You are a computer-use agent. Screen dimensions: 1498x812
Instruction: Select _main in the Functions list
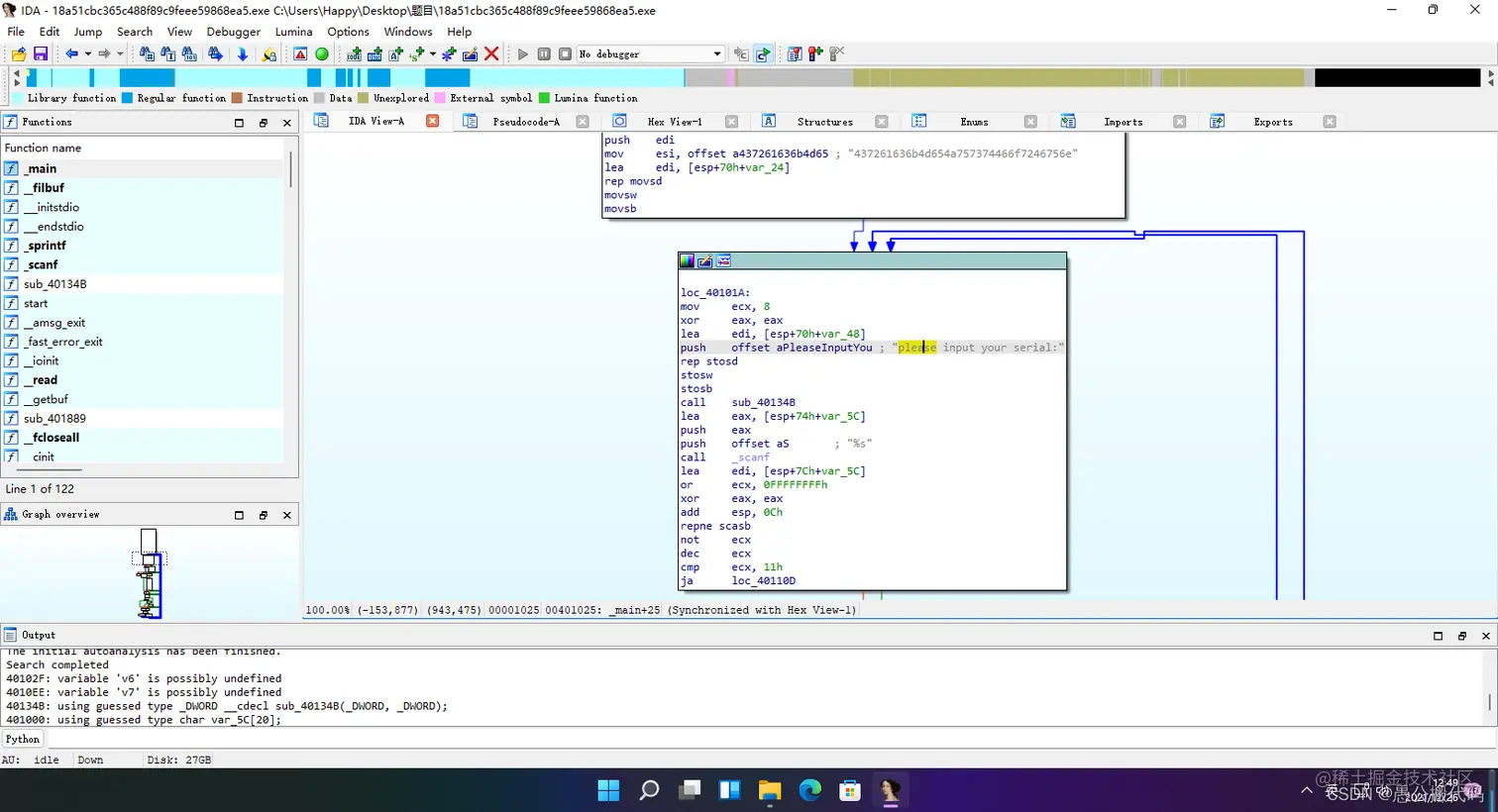143,169
